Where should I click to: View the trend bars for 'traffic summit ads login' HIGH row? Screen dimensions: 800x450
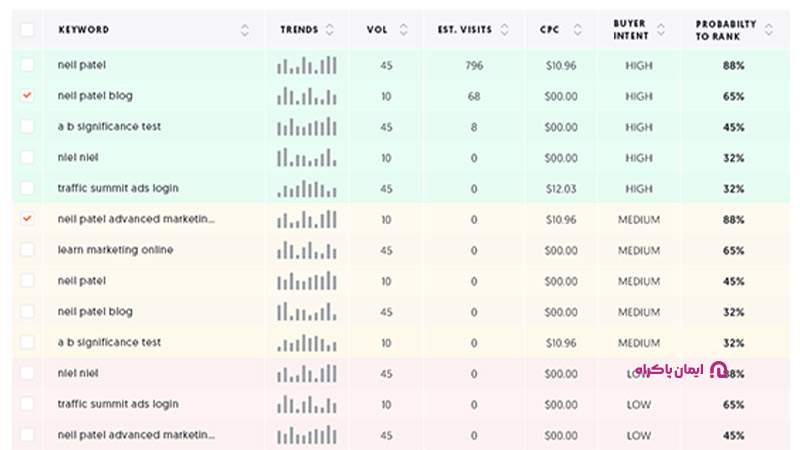(307, 188)
